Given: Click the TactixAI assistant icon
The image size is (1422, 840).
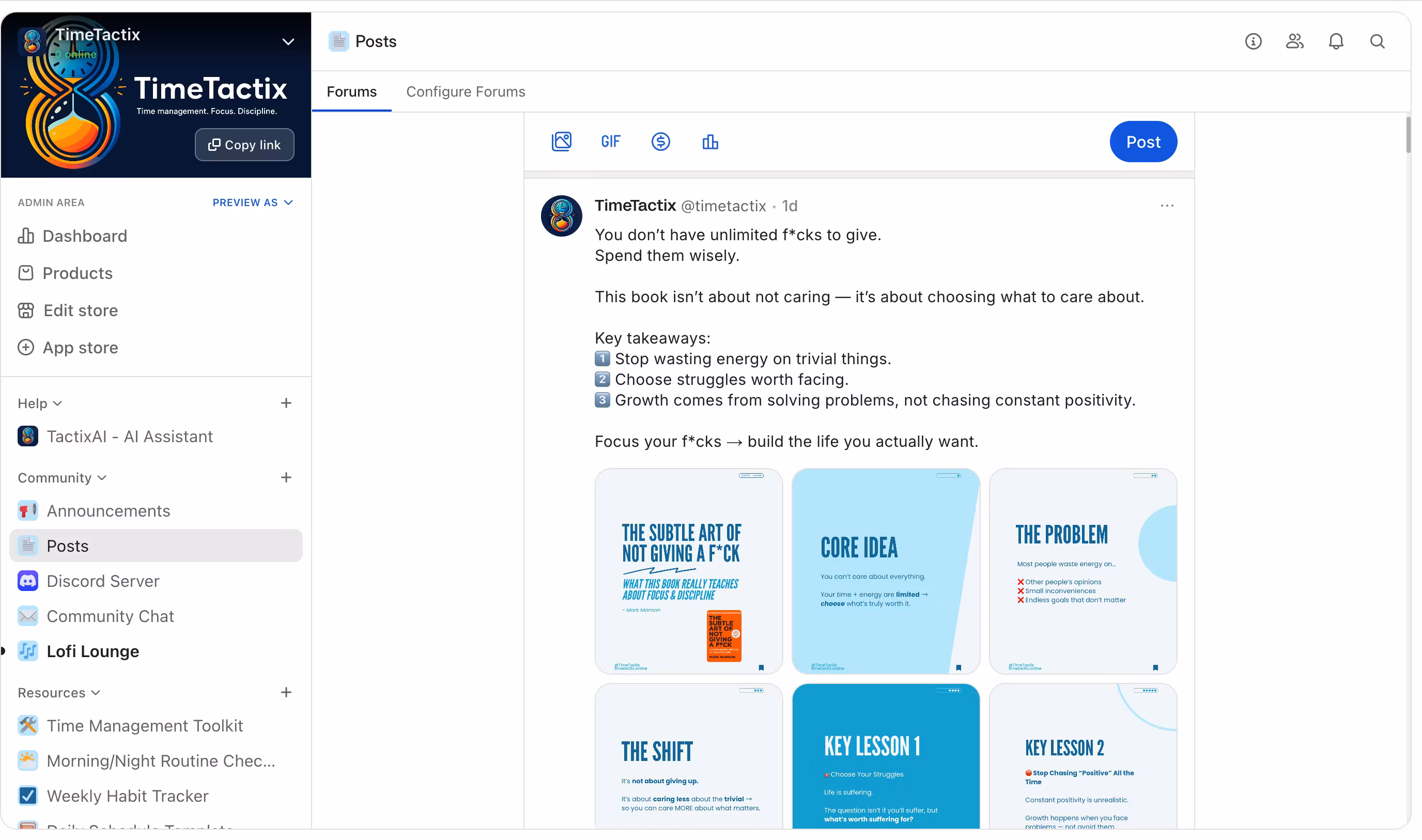Looking at the screenshot, I should point(28,437).
